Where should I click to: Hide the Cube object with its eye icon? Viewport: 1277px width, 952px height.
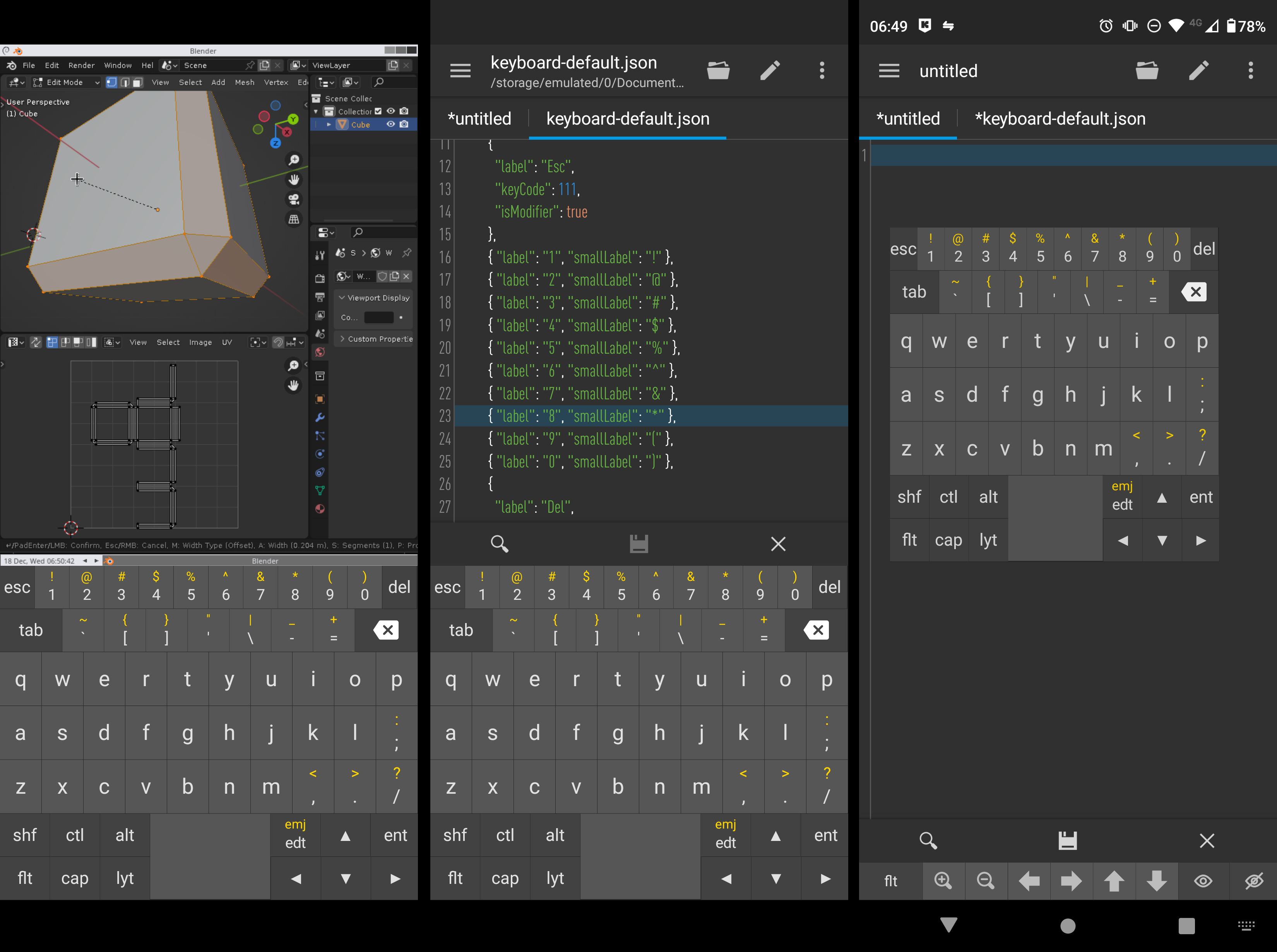[x=391, y=124]
